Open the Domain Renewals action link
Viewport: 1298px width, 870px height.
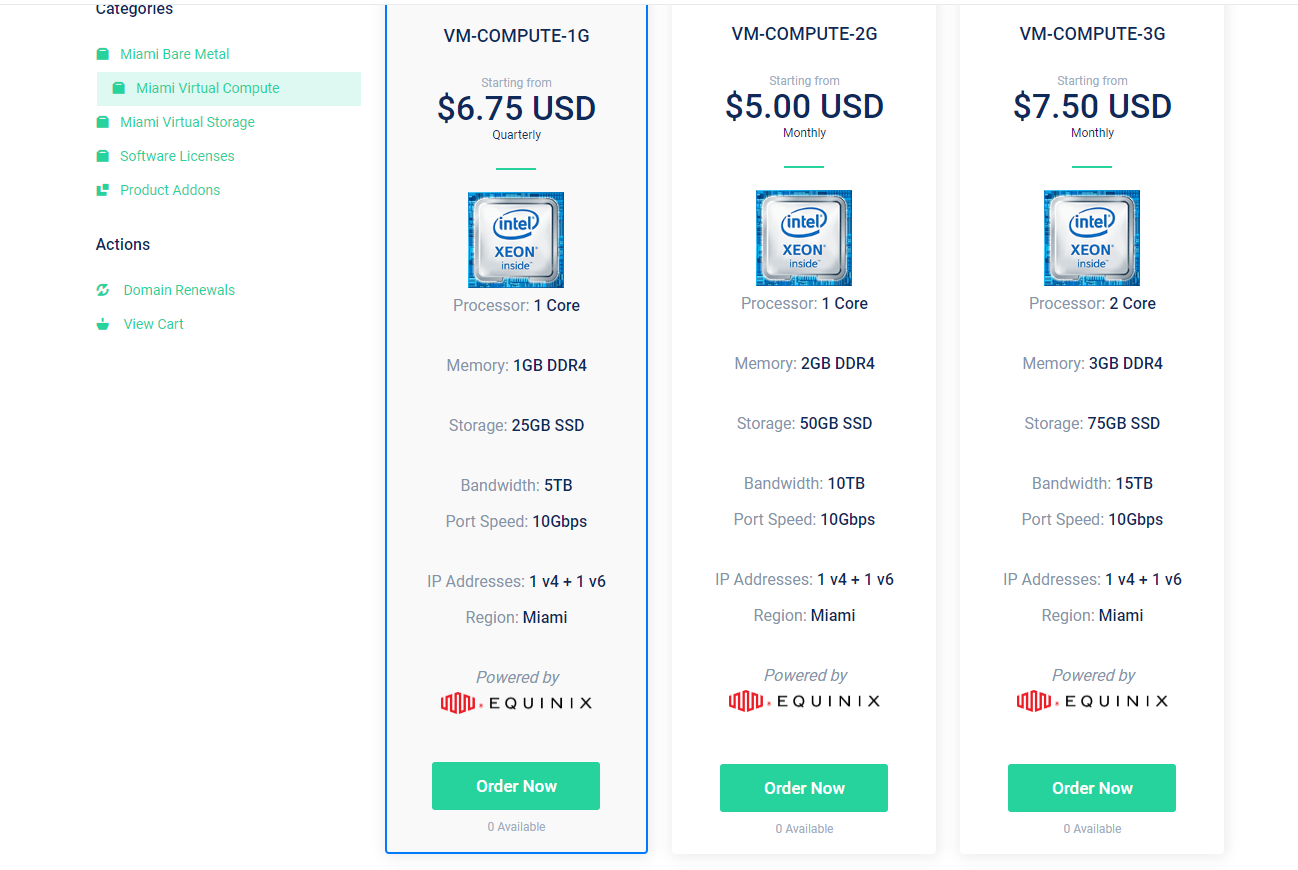[x=179, y=290]
